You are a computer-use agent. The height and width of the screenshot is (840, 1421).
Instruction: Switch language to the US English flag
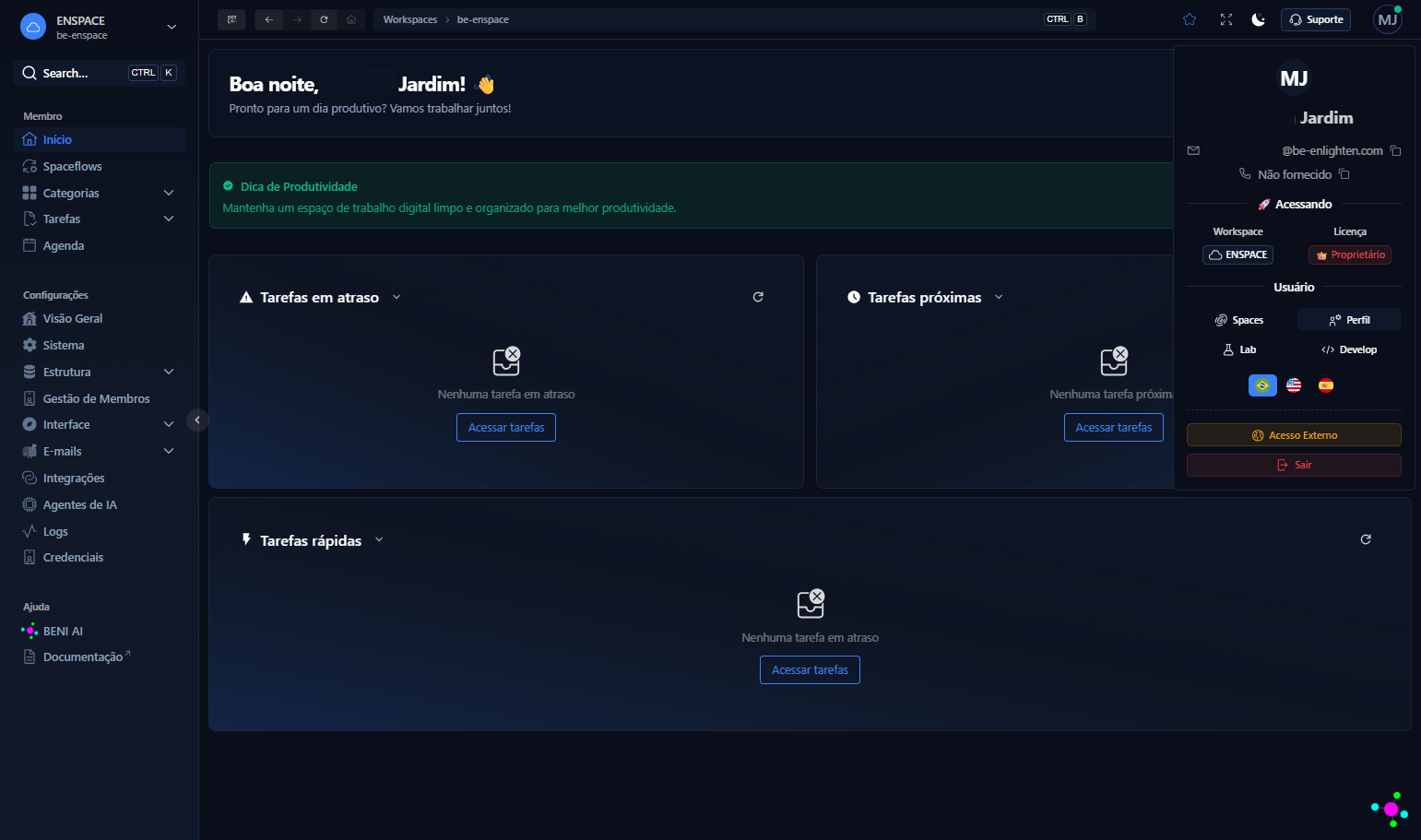coord(1294,385)
